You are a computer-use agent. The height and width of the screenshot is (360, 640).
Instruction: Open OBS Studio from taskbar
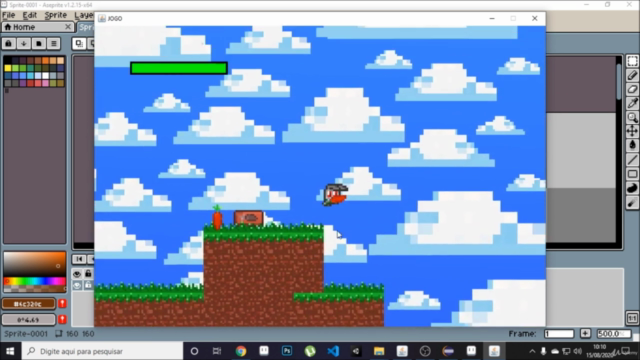coord(425,351)
